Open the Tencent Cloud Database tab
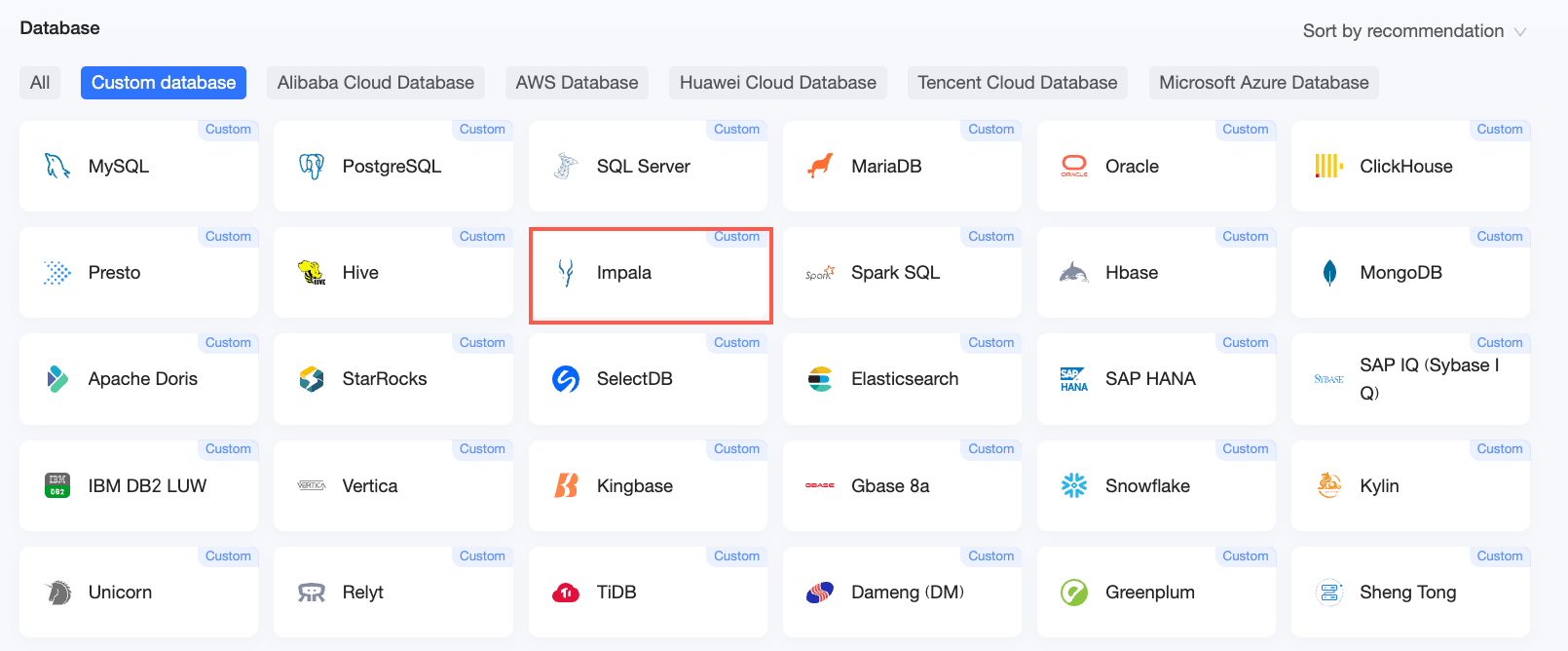The image size is (1568, 651). click(1018, 83)
